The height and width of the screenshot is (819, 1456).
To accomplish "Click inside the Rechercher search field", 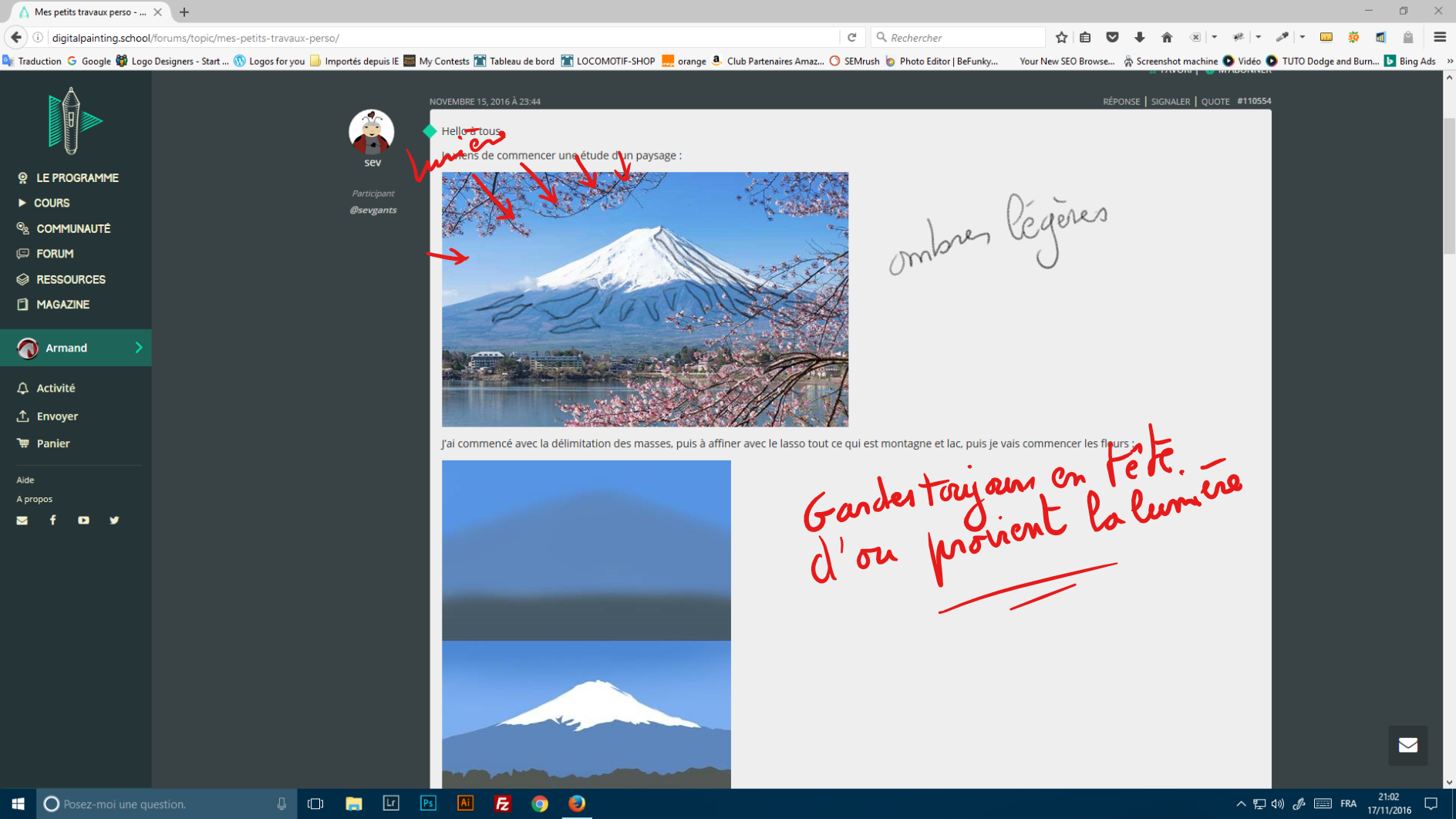I will click(956, 36).
